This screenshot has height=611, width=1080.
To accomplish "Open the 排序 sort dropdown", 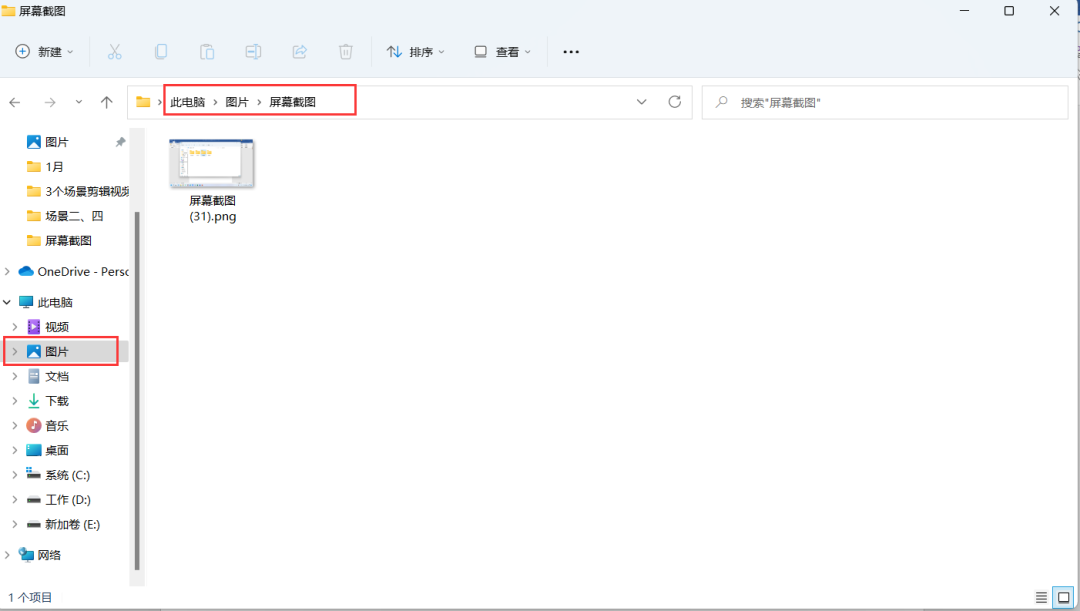I will click(x=415, y=51).
